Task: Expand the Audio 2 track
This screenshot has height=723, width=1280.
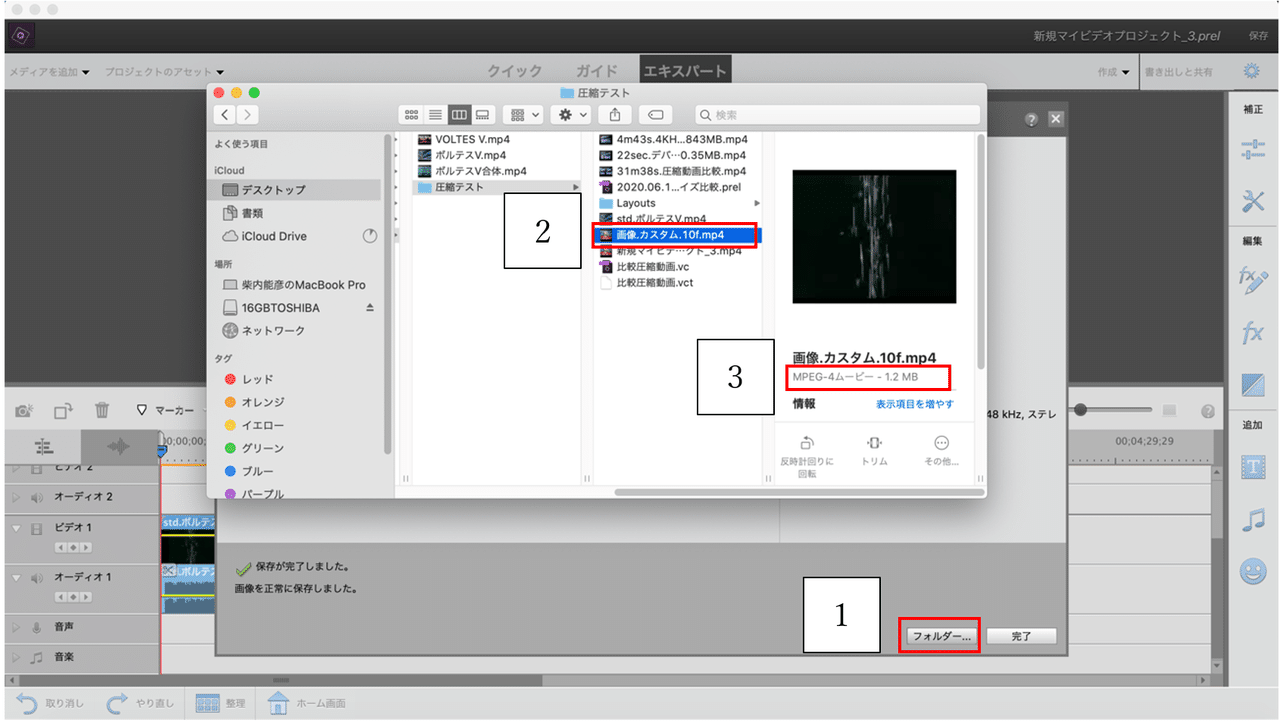Action: pyautogui.click(x=16, y=497)
